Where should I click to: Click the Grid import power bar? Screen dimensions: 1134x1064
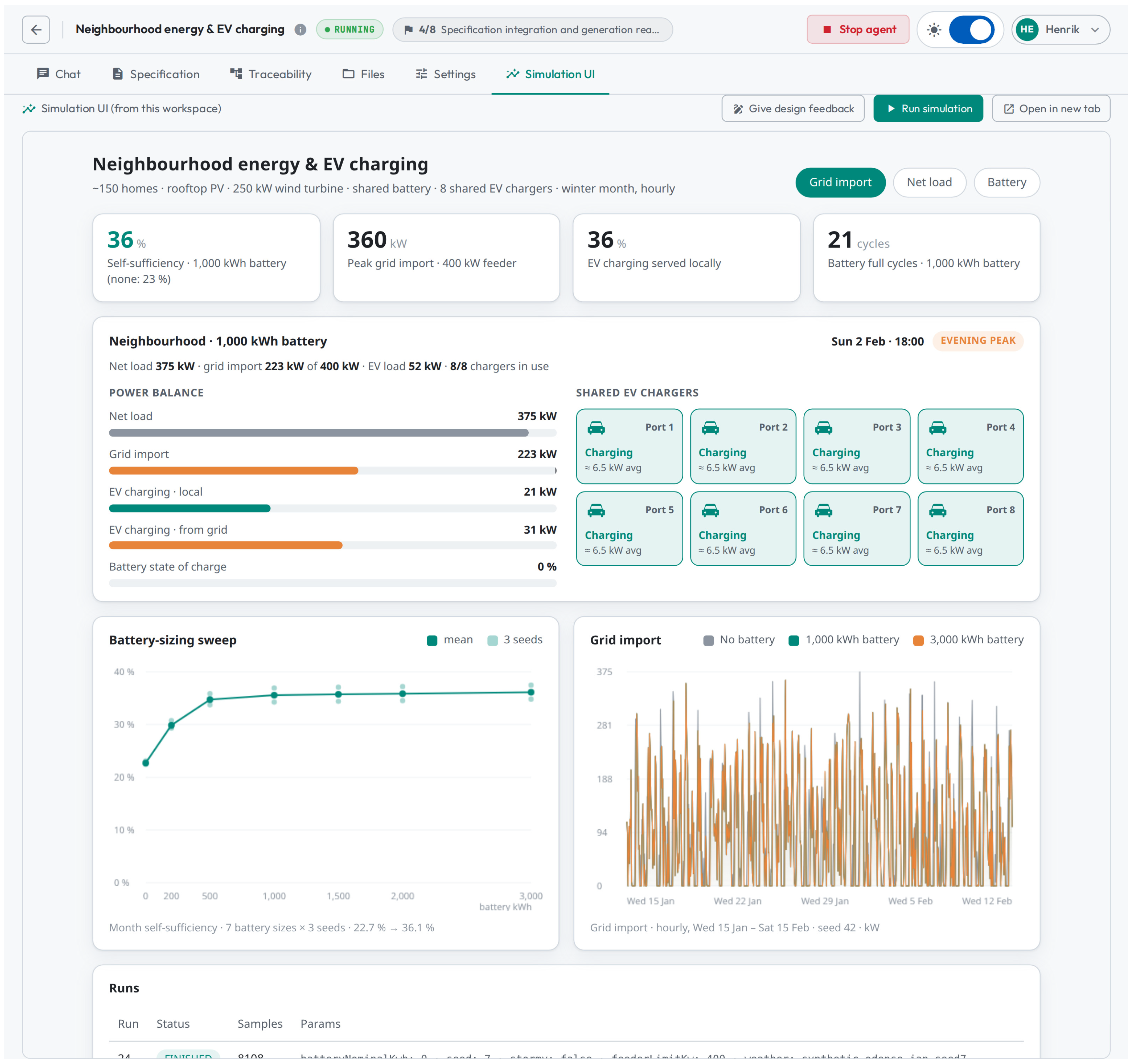[333, 471]
